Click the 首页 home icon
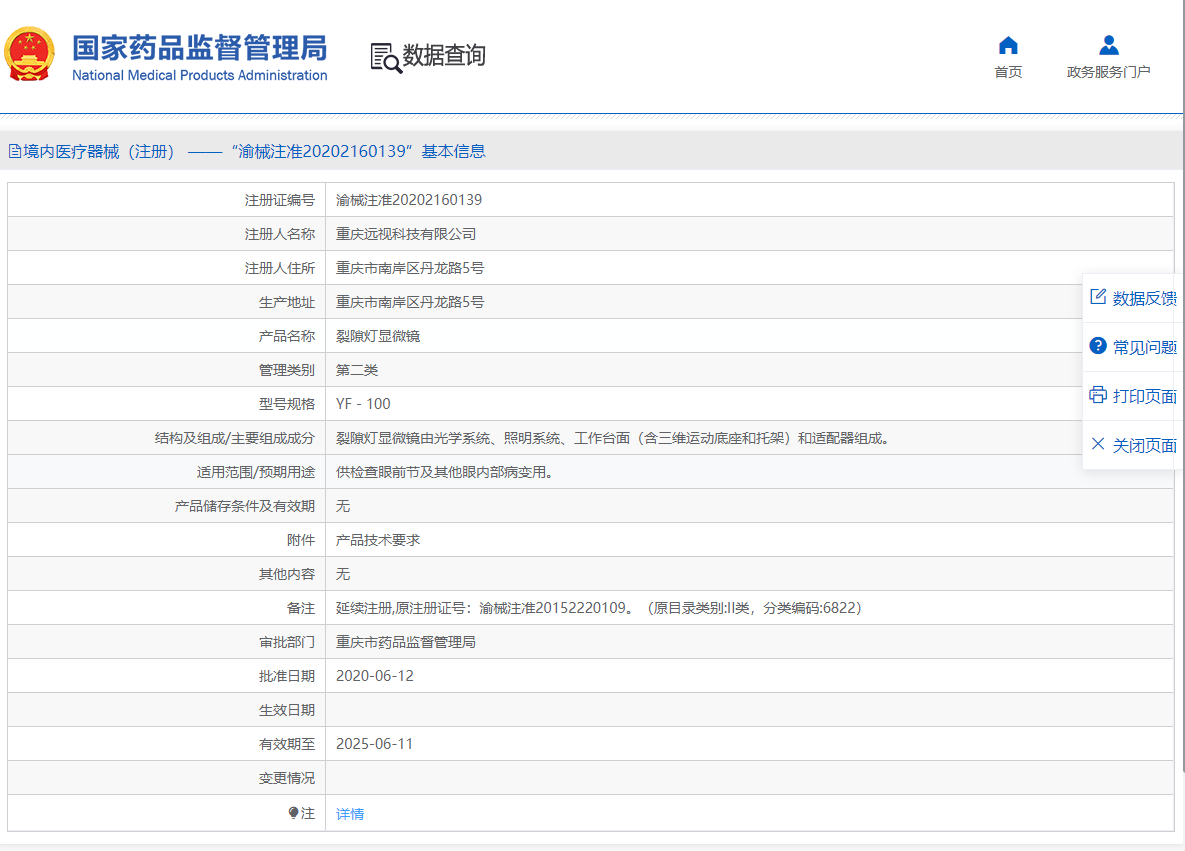 coord(1008,45)
